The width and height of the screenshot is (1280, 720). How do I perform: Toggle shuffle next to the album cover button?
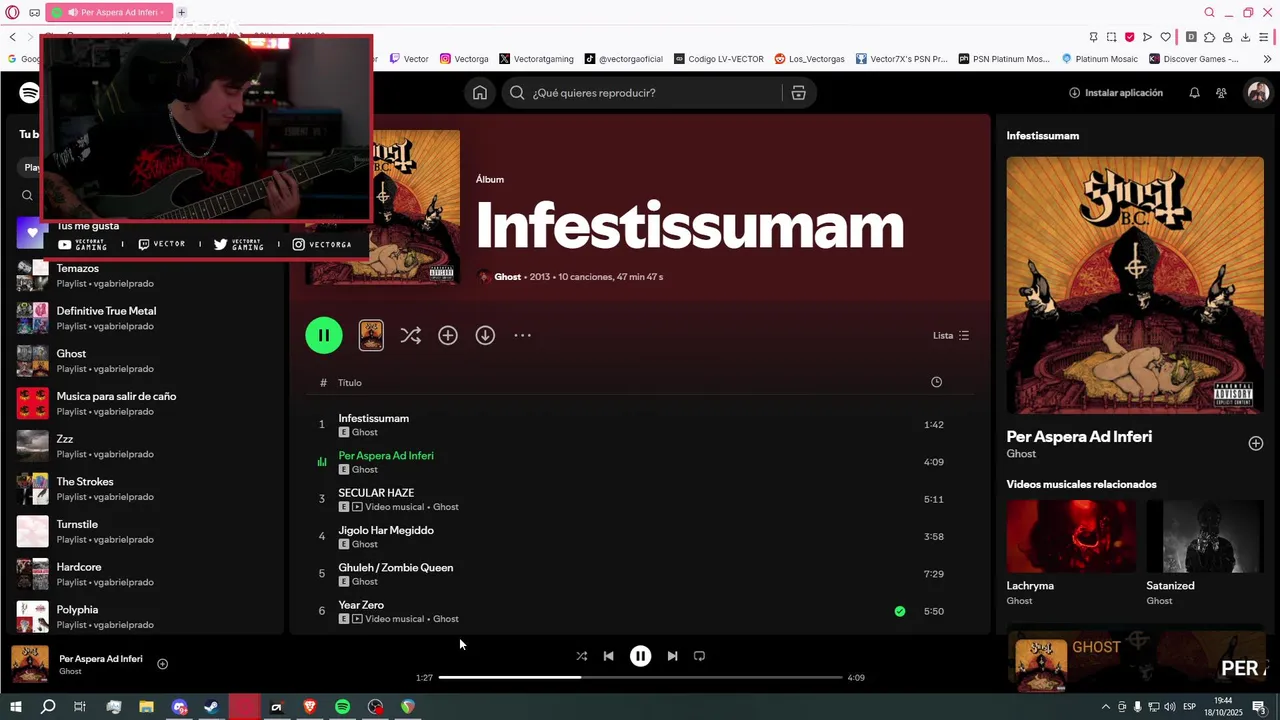(x=410, y=336)
